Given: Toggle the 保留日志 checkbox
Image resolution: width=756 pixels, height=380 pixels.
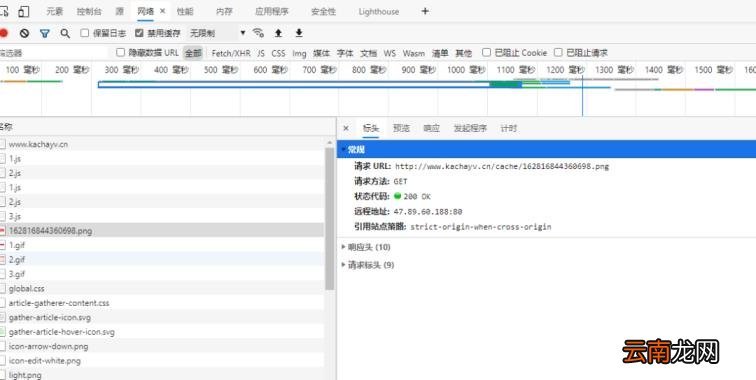Looking at the screenshot, I should (85, 33).
